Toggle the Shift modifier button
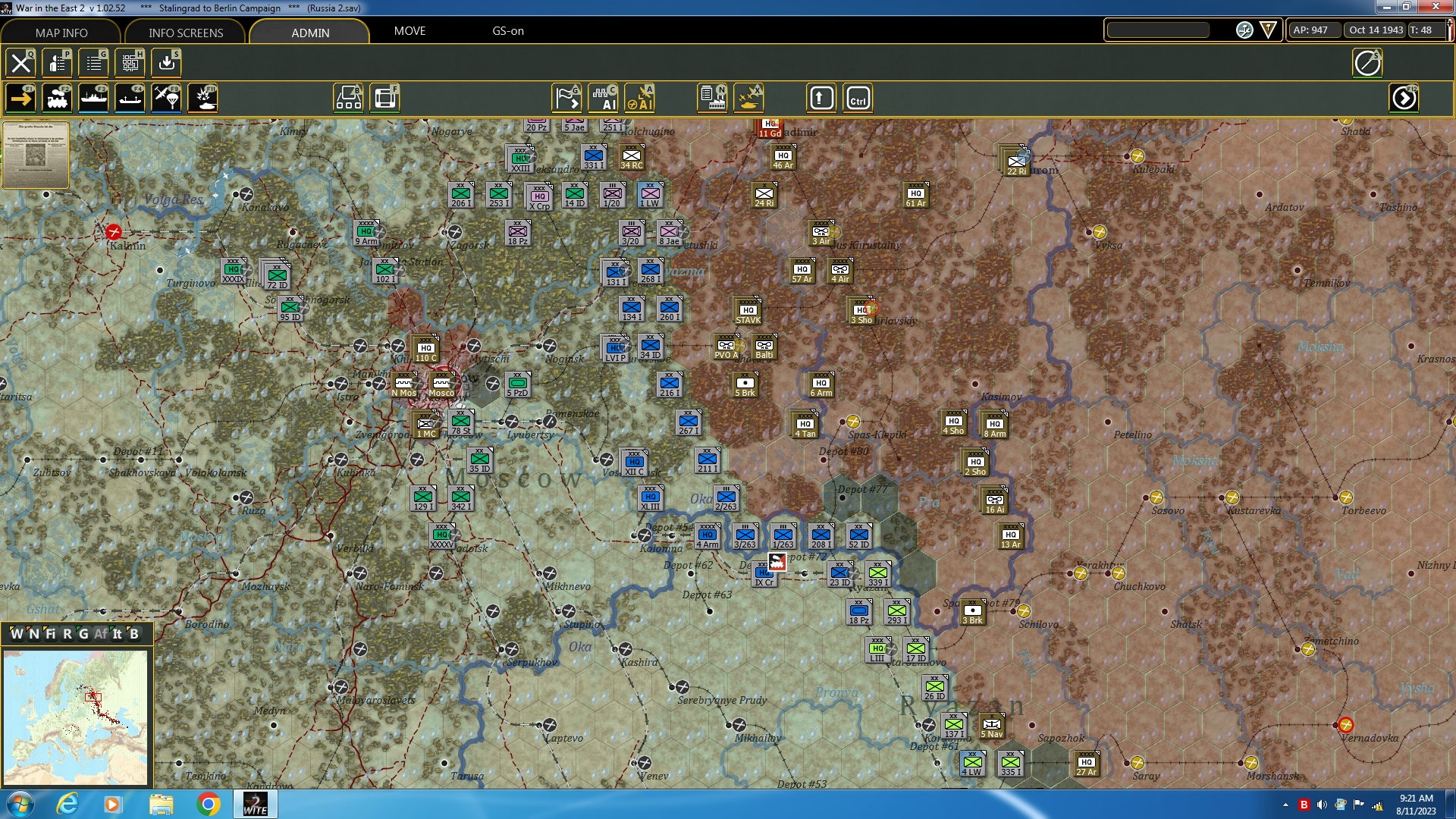1456x819 pixels. [x=821, y=98]
